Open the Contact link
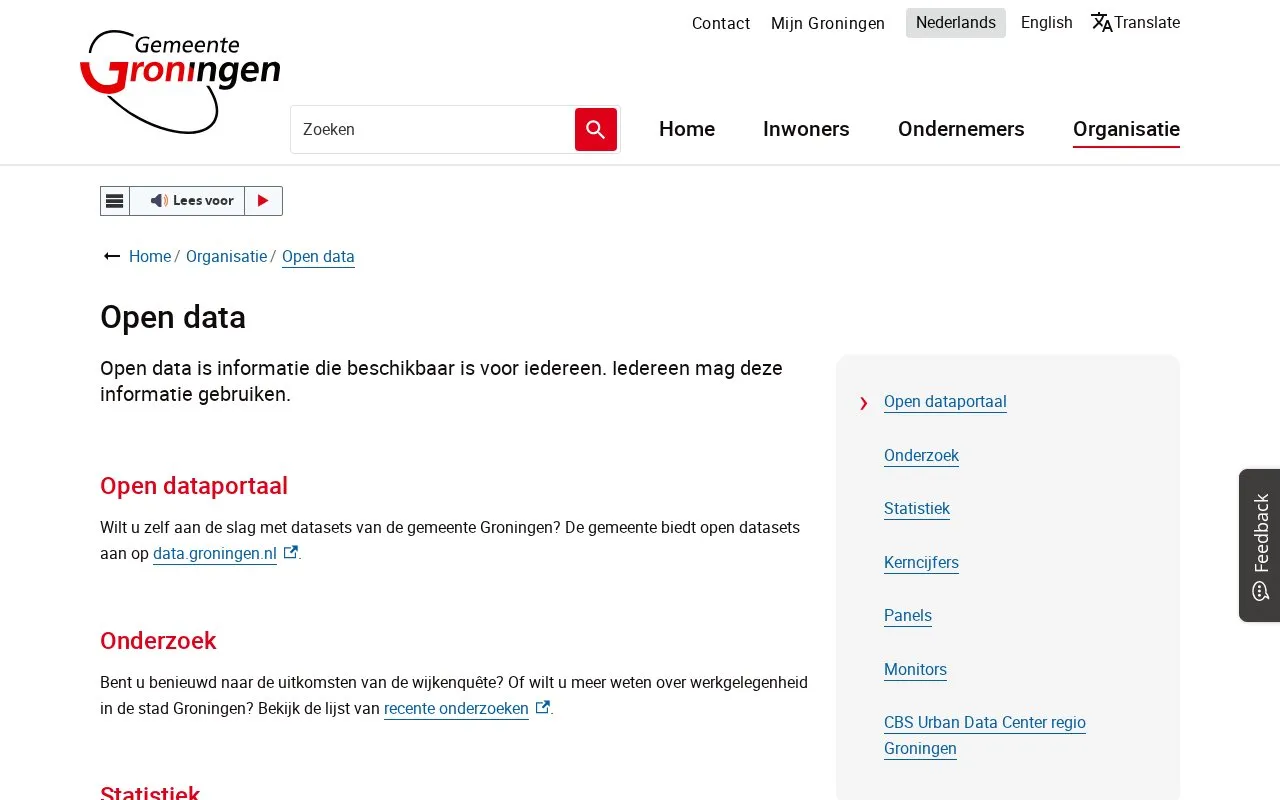 [x=721, y=23]
